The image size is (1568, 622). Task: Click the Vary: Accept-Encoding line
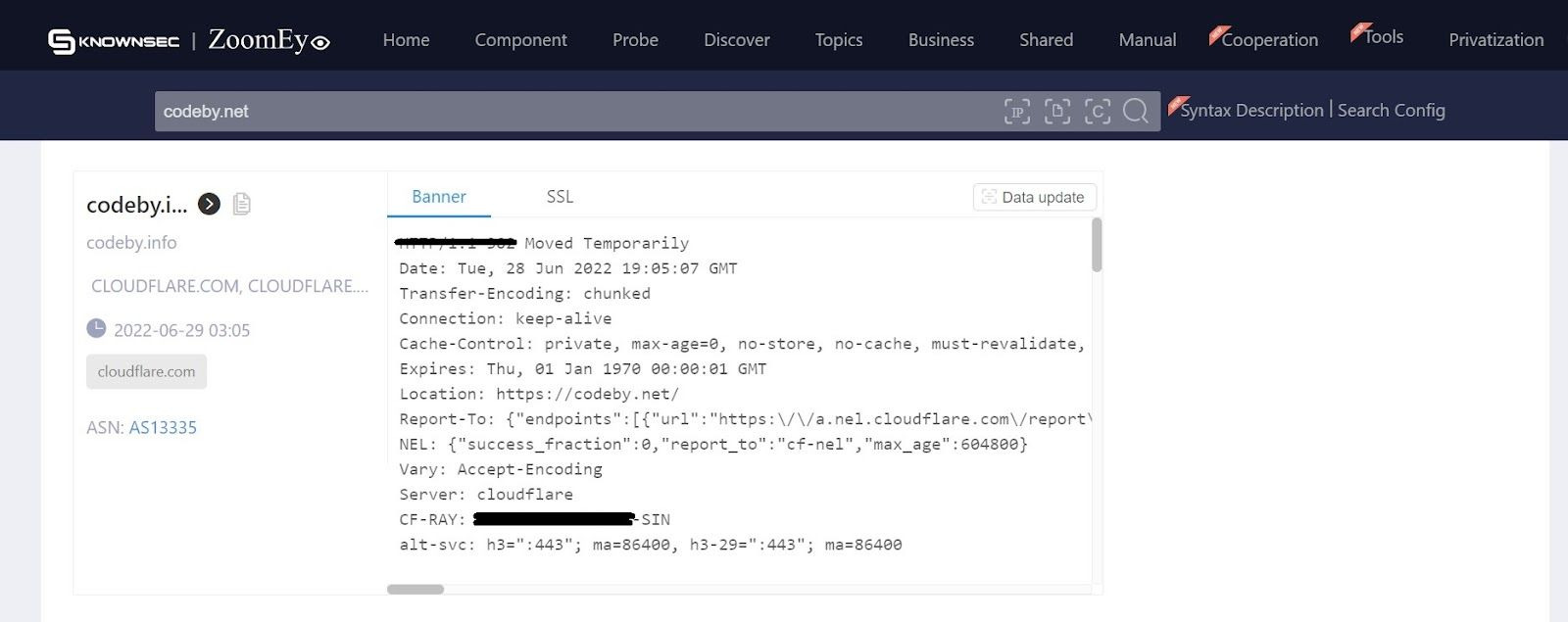pyautogui.click(x=501, y=469)
